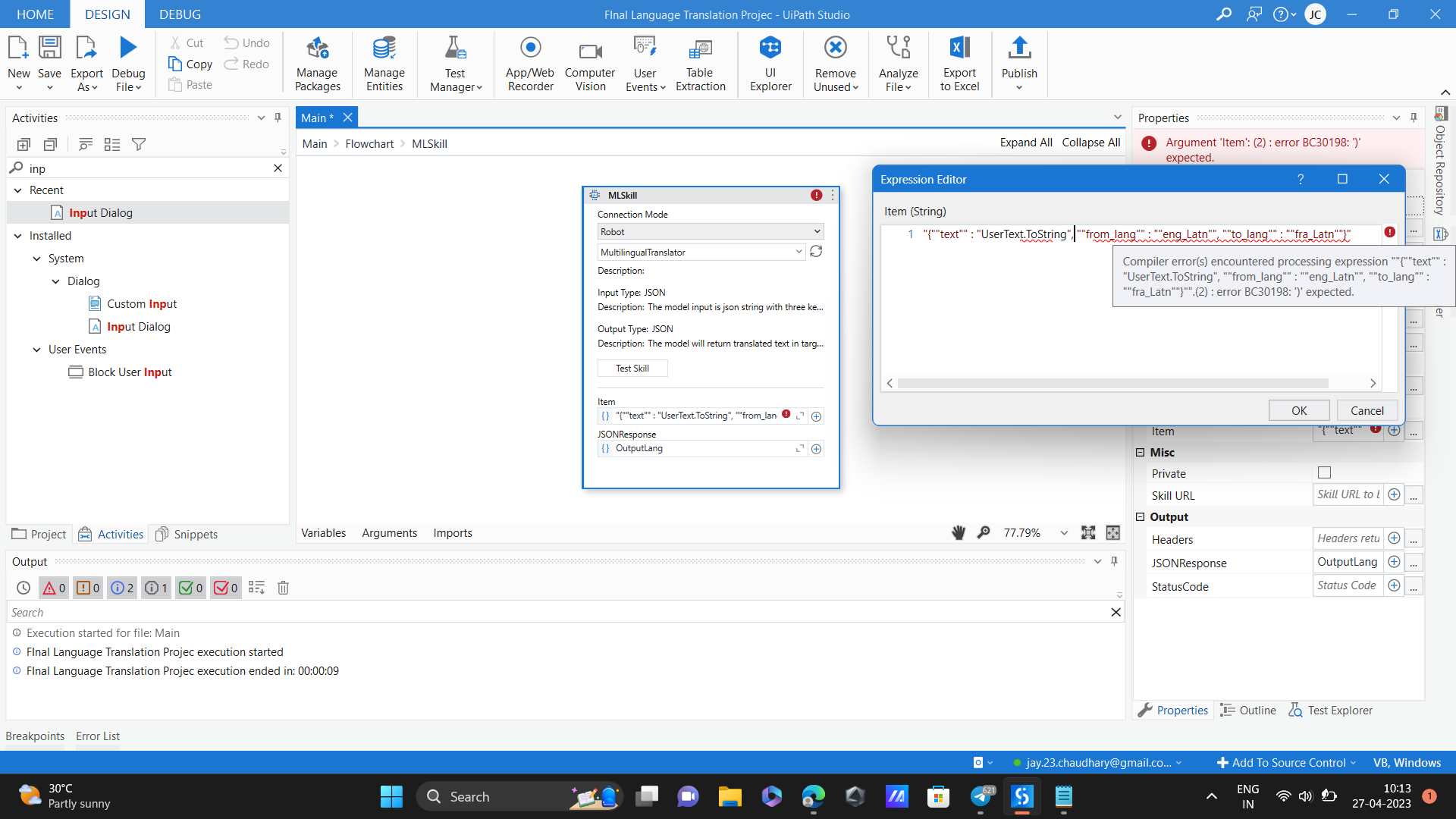Click Add To Source Control
Viewport: 1456px width, 819px height.
[x=1286, y=763]
